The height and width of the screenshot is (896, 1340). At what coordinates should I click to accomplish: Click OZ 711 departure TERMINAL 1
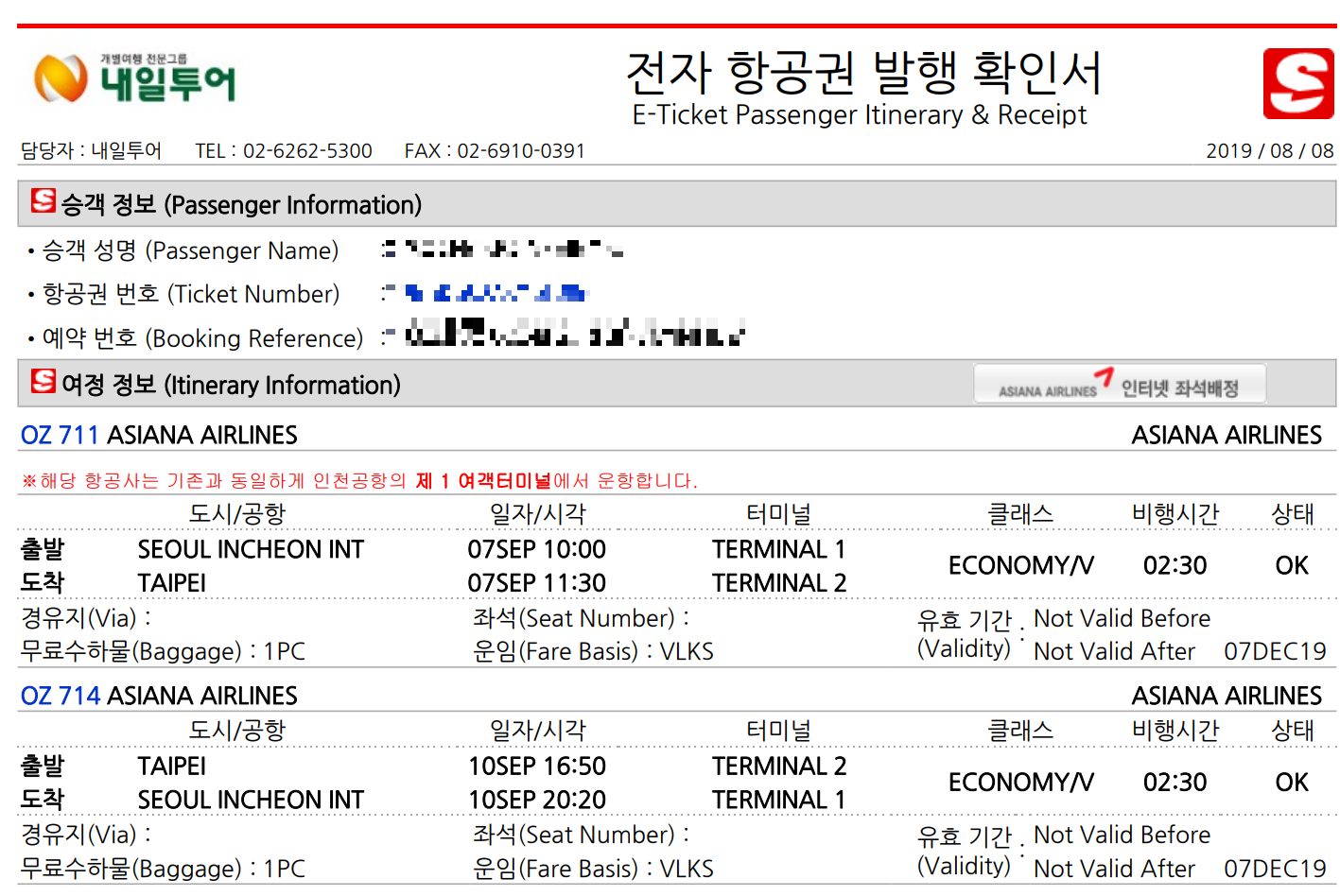(x=779, y=549)
